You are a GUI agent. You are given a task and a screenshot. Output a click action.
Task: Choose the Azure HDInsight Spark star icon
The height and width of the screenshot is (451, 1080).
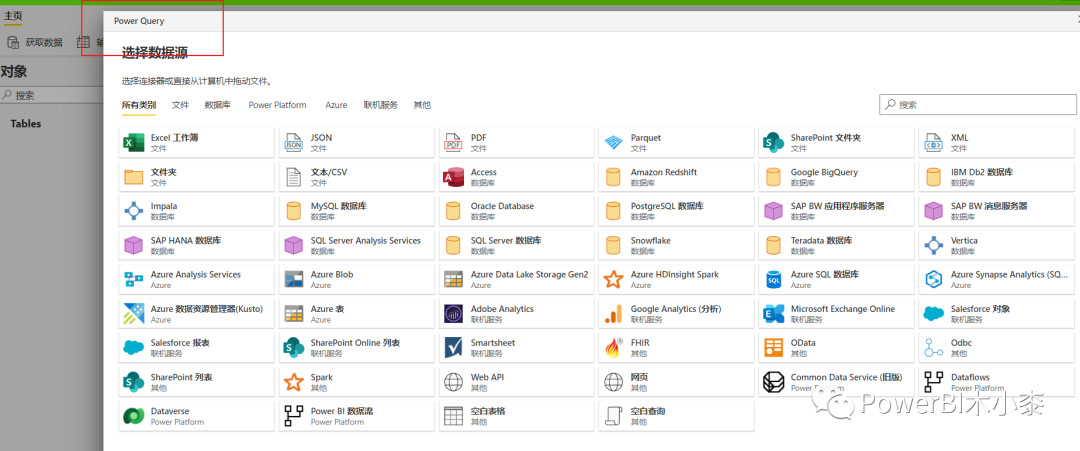tap(613, 279)
